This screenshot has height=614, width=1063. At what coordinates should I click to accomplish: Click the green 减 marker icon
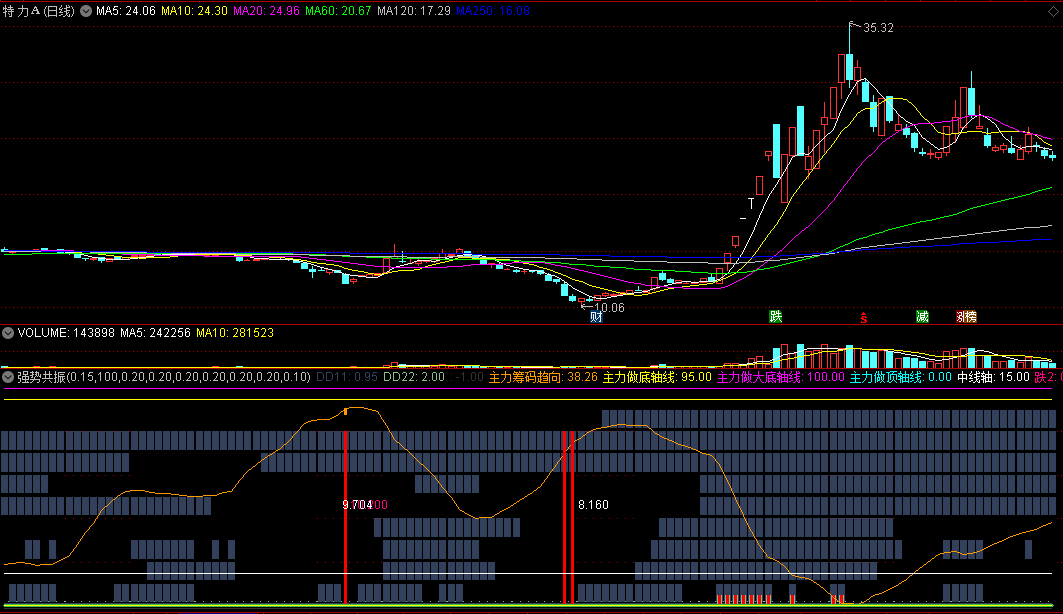[922, 316]
